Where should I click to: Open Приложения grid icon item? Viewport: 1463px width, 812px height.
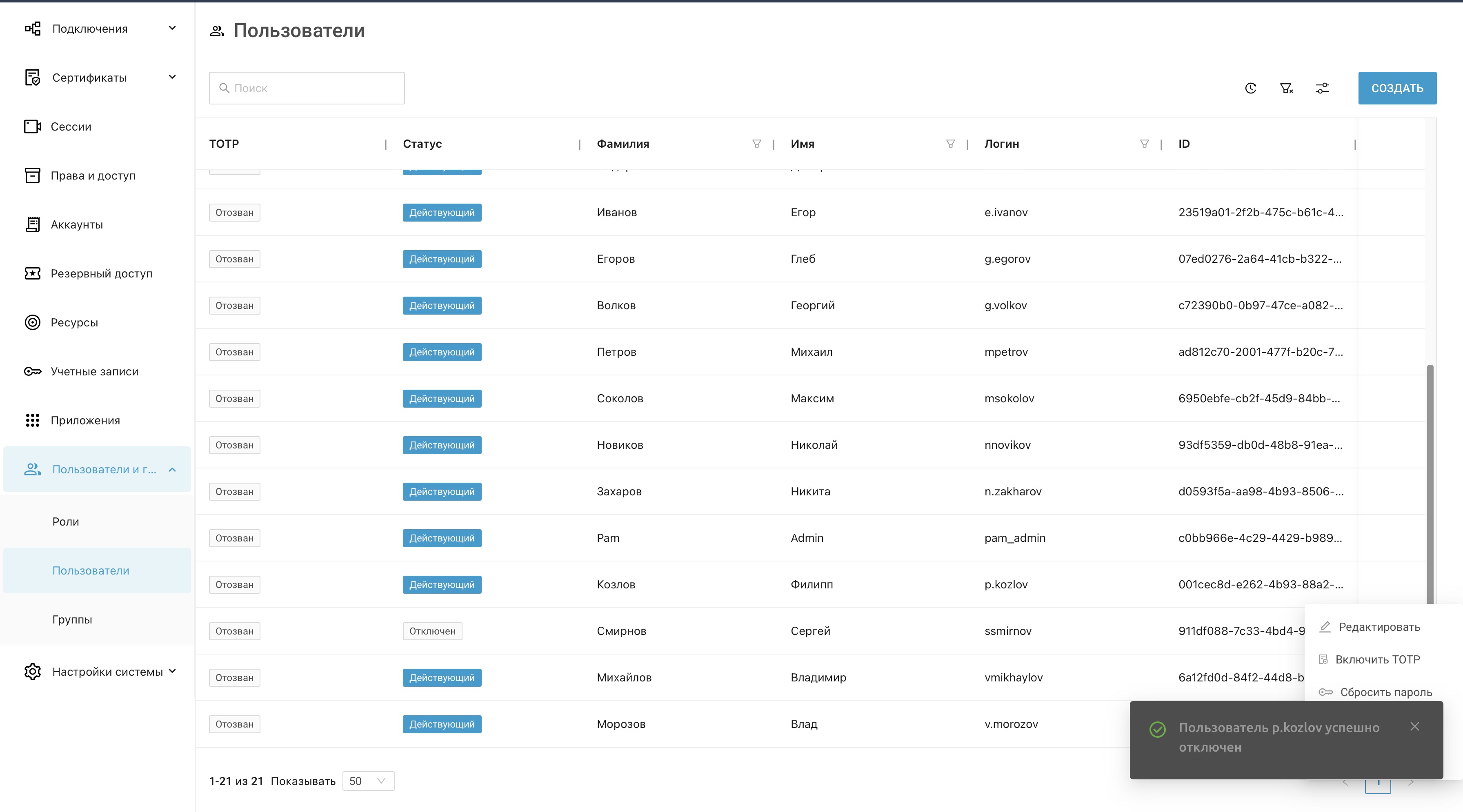pyautogui.click(x=85, y=420)
